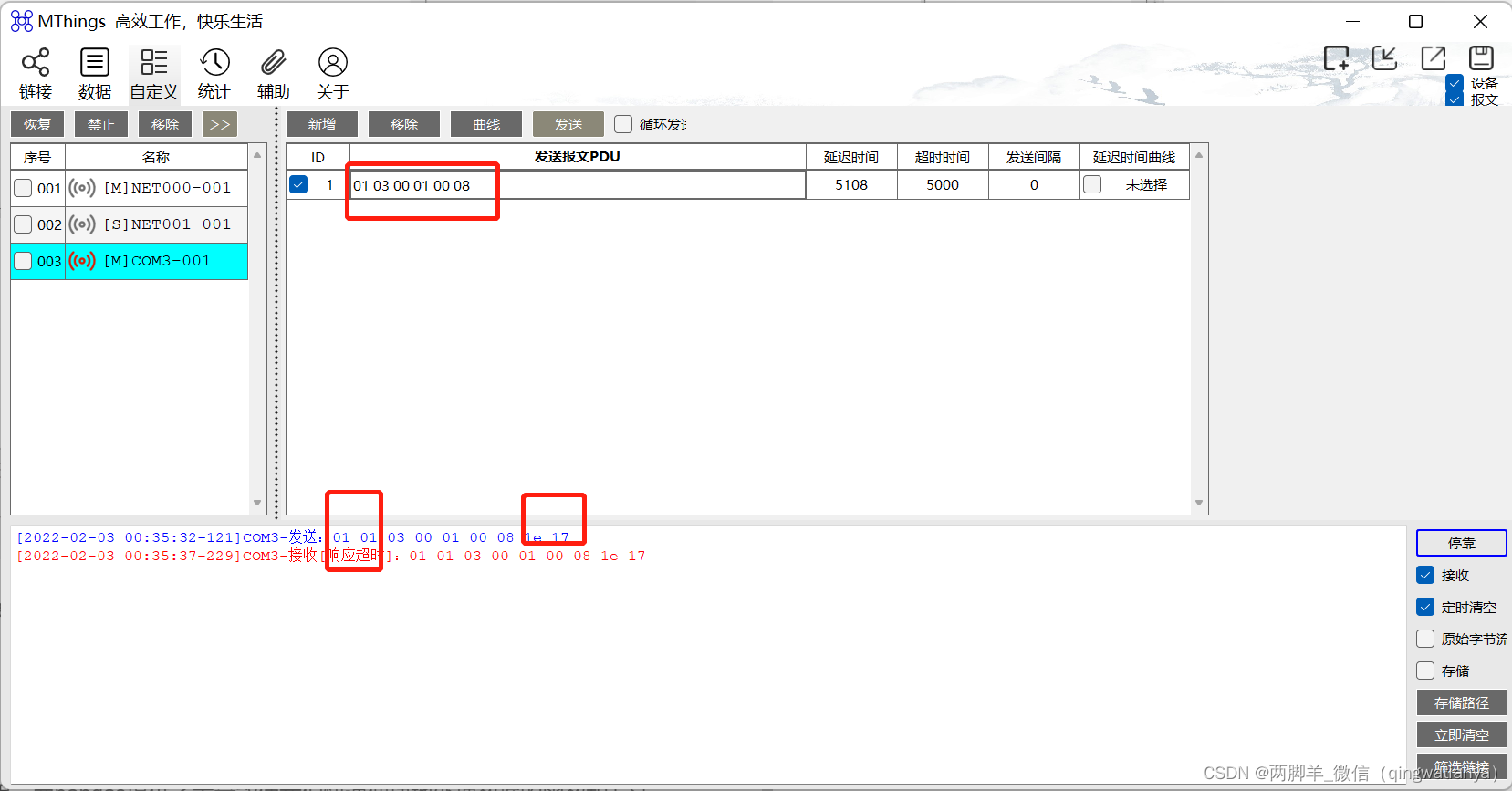The image size is (1512, 791).
Task: Click the 曲线 button
Action: 486,124
